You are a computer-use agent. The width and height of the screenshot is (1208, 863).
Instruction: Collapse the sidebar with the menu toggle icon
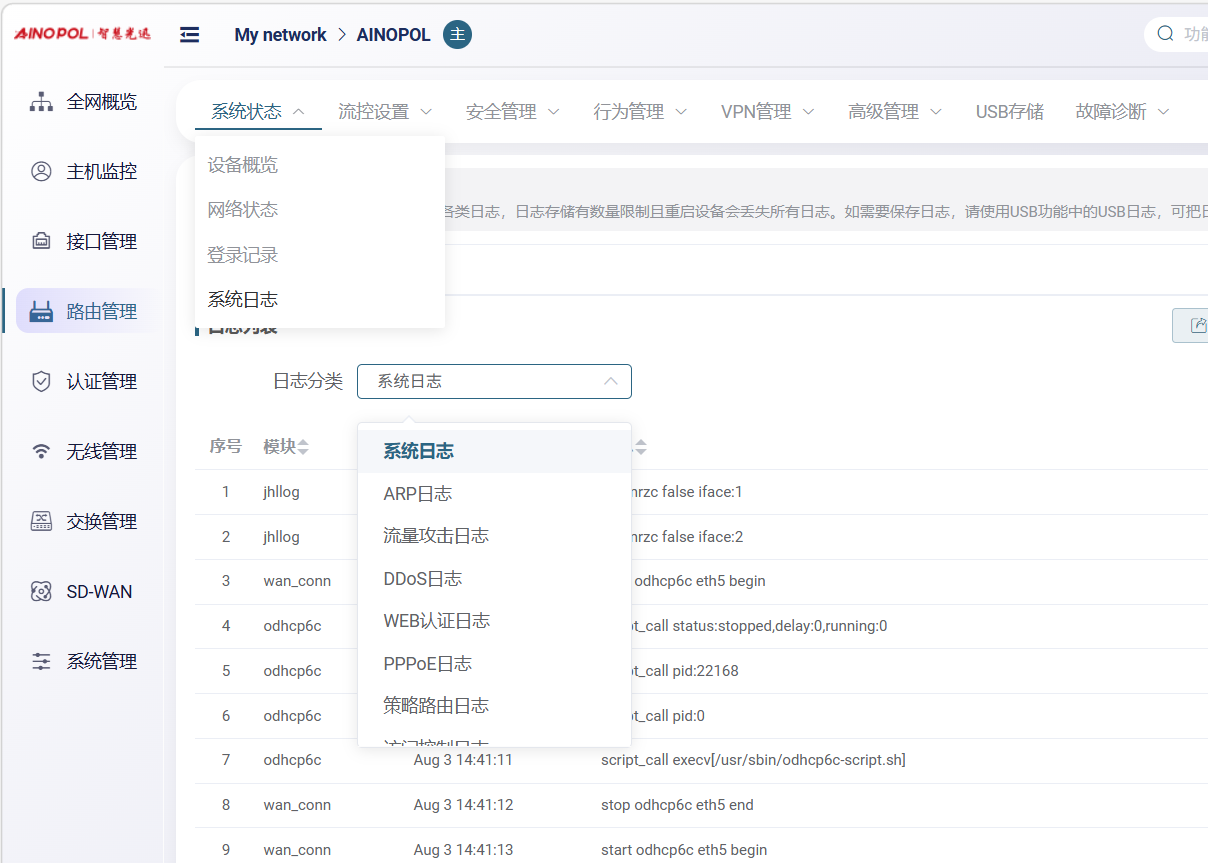(x=189, y=35)
